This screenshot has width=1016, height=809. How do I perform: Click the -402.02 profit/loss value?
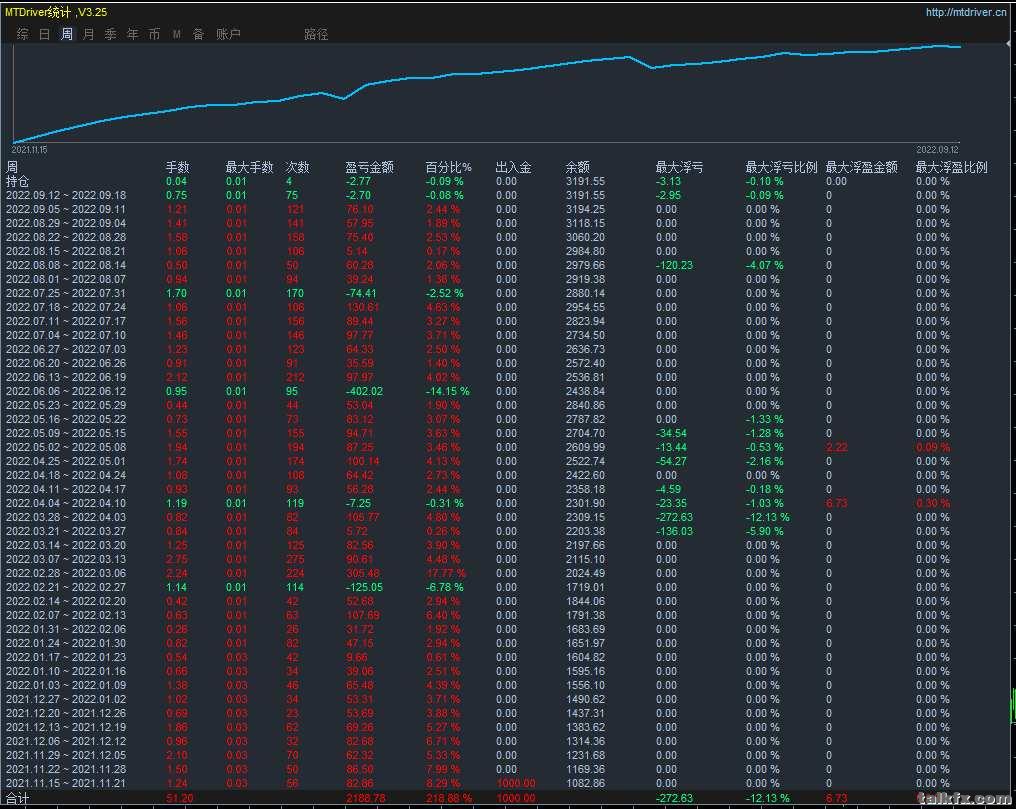tap(364, 391)
